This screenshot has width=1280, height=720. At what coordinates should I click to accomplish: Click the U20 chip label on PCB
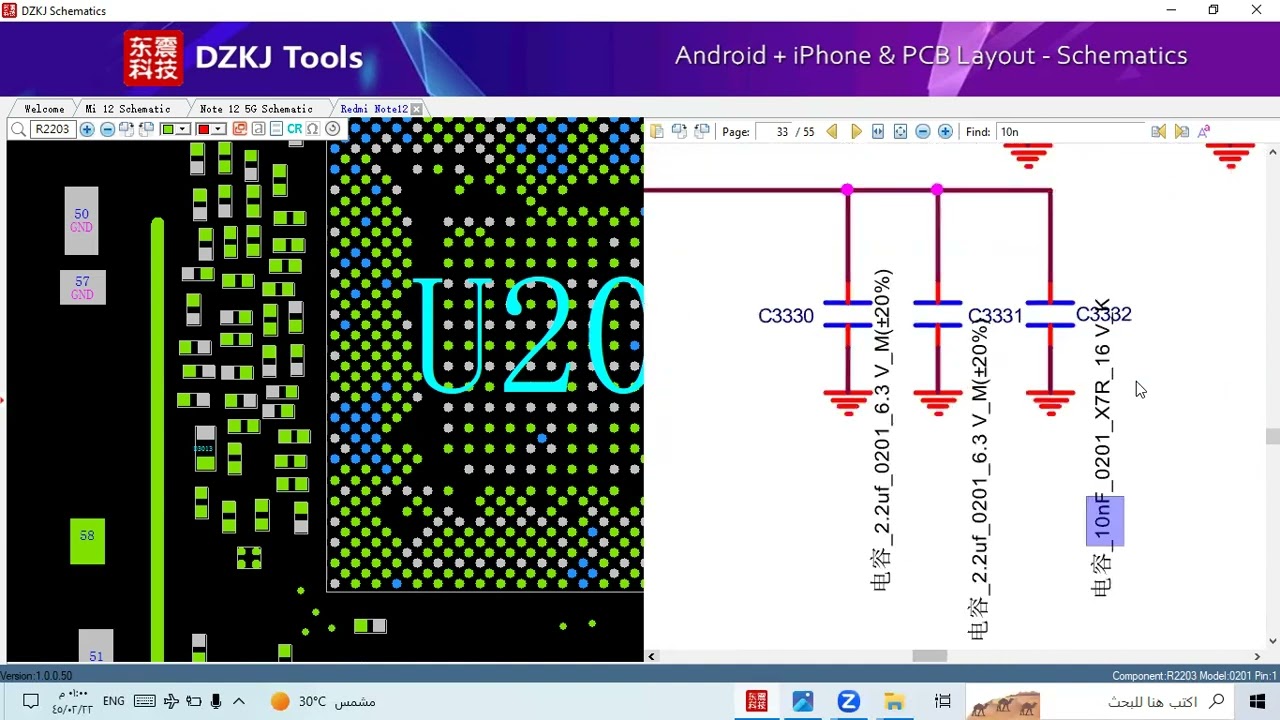click(528, 337)
